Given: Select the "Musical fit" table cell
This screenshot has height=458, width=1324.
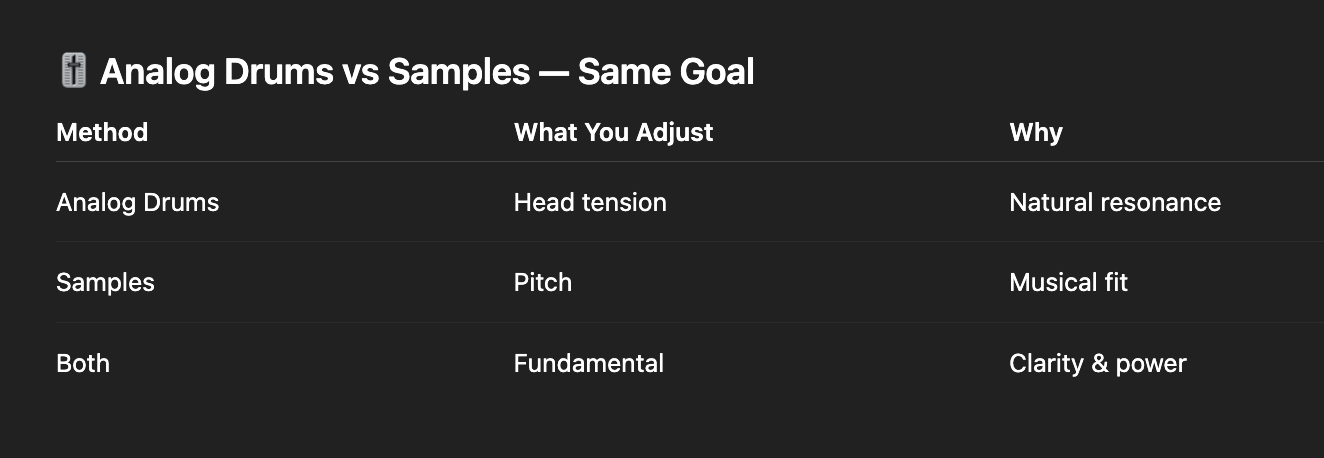Looking at the screenshot, I should [1068, 282].
